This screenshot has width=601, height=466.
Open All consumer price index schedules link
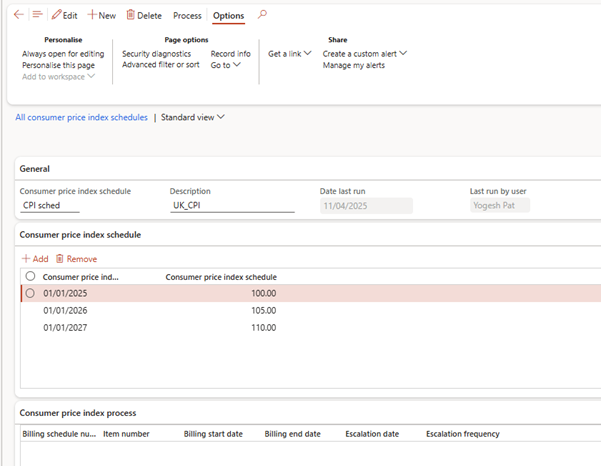pyautogui.click(x=81, y=117)
